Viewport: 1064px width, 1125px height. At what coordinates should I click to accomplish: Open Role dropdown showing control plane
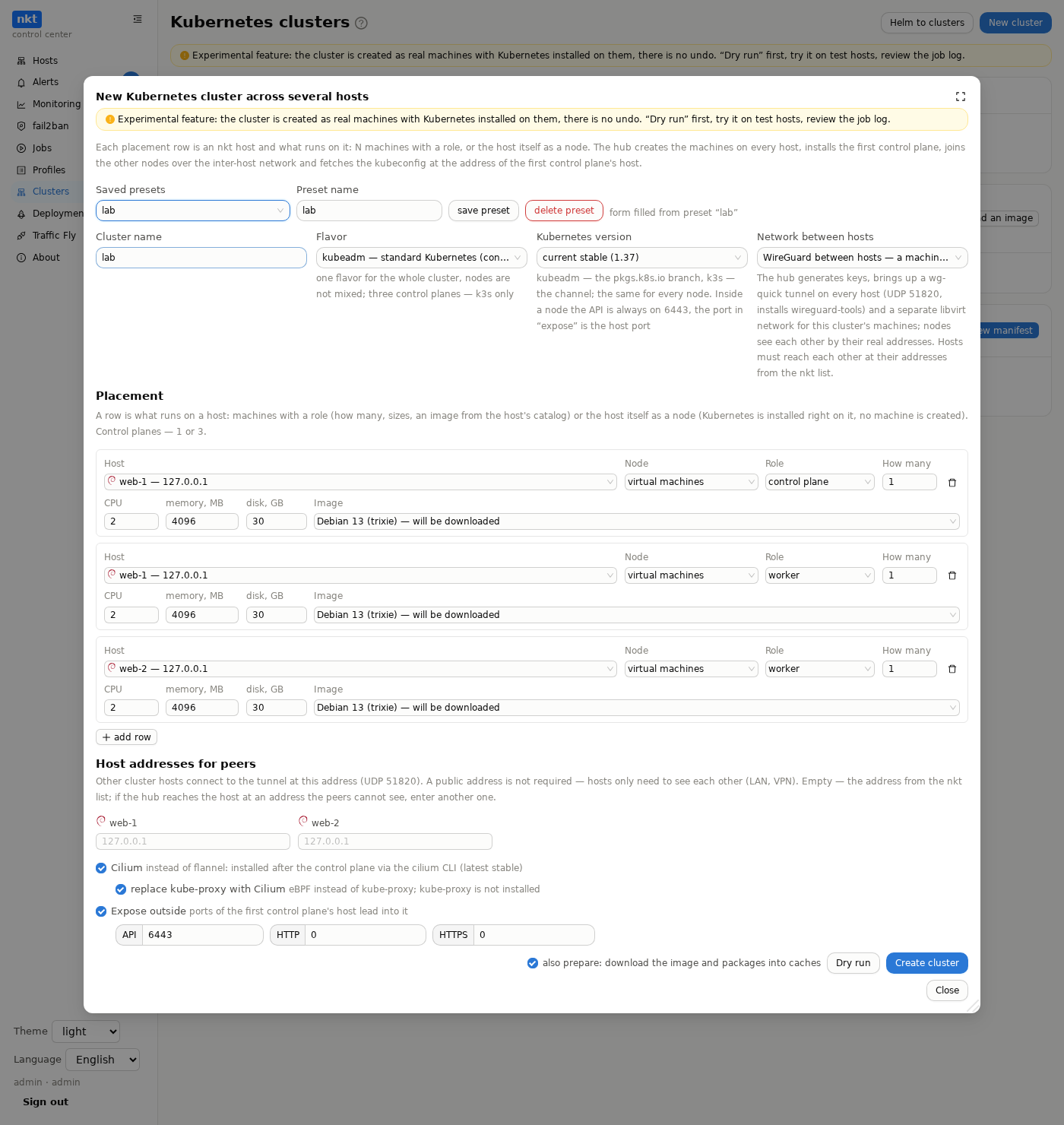(x=820, y=482)
